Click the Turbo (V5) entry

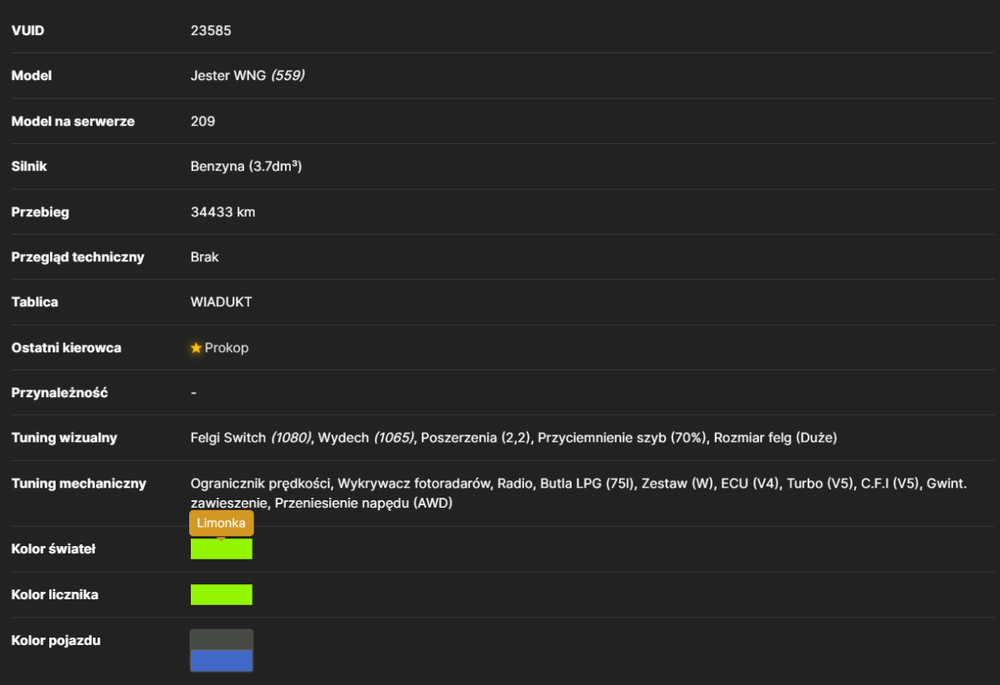pos(820,483)
